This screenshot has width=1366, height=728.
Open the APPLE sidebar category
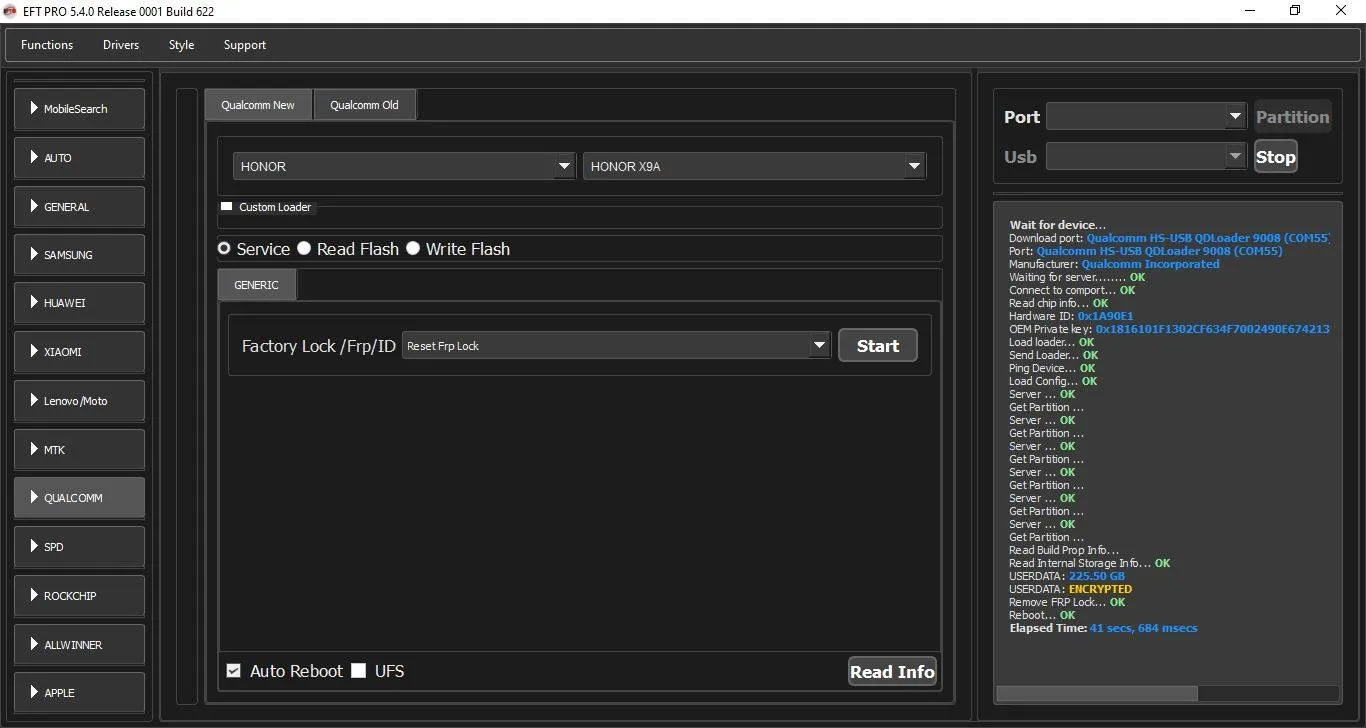(79, 693)
